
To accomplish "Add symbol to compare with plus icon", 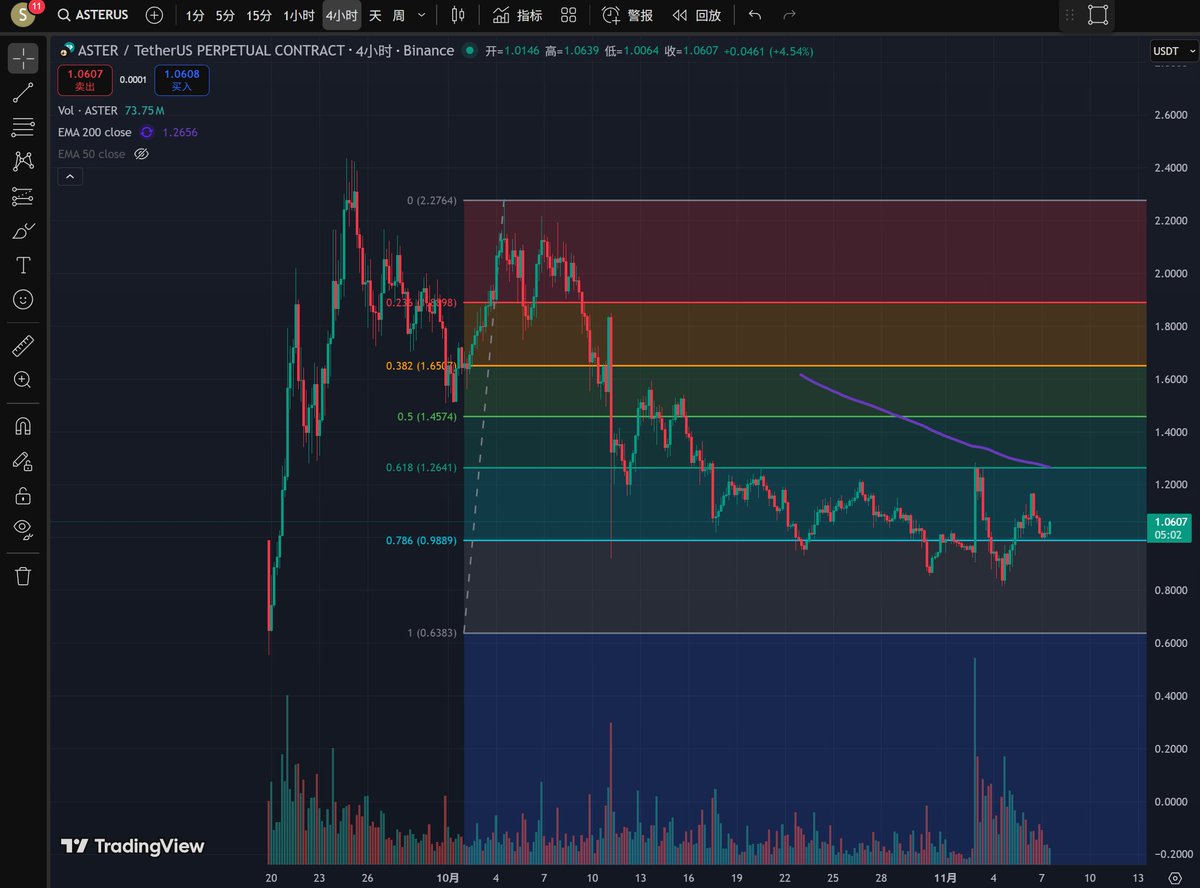I will pos(154,15).
